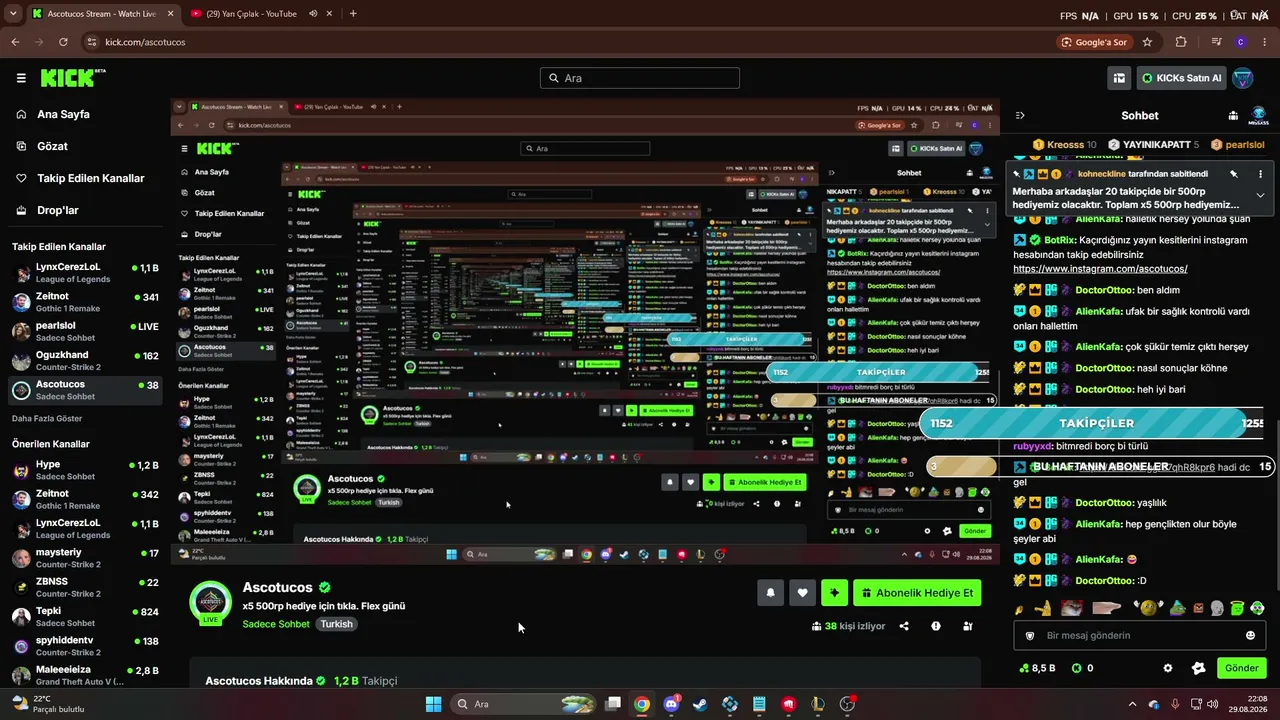Viewport: 1280px width, 720px height.
Task: Click the Turkish language tag
Action: pos(337,624)
